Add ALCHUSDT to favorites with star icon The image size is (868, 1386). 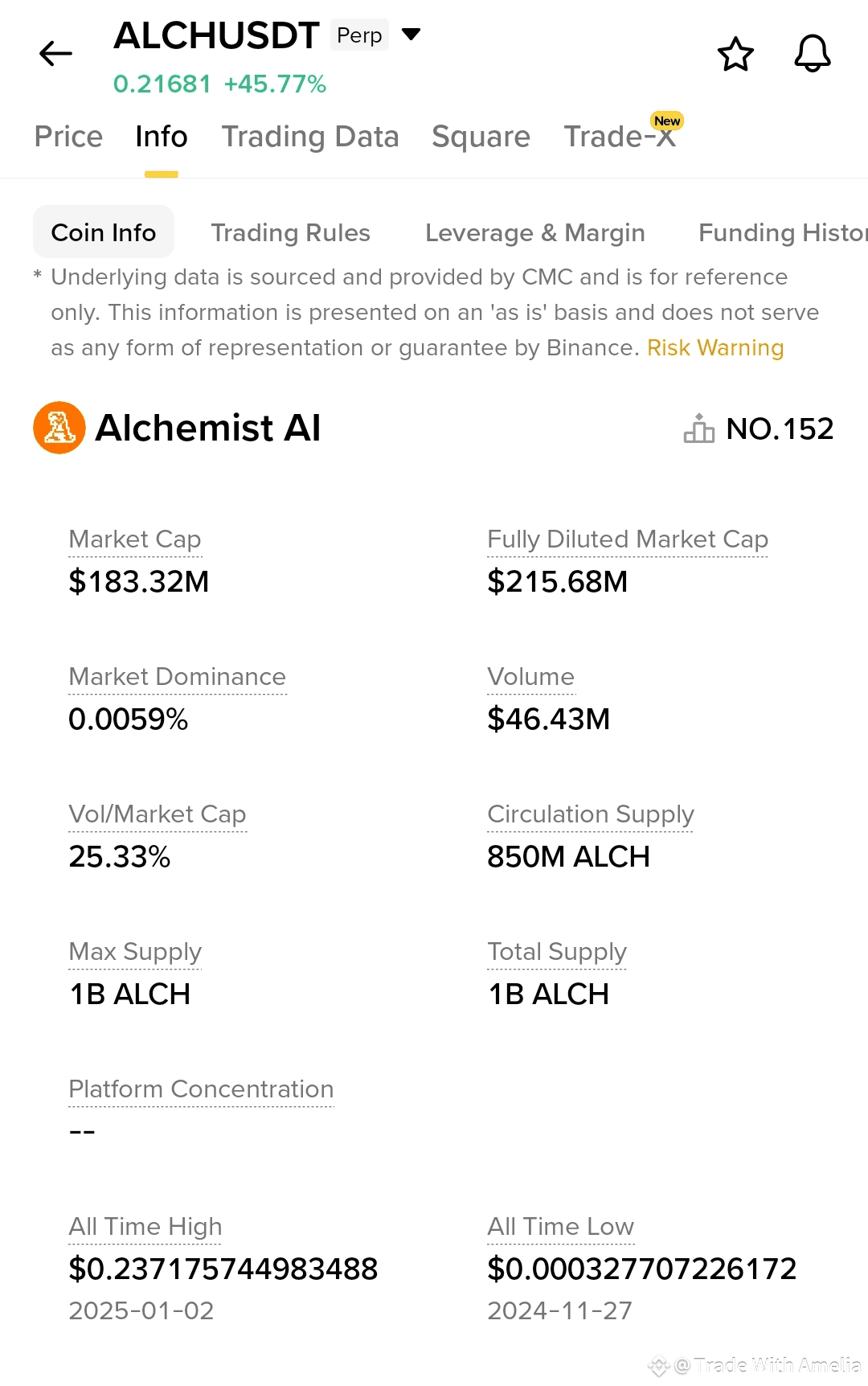pos(735,54)
